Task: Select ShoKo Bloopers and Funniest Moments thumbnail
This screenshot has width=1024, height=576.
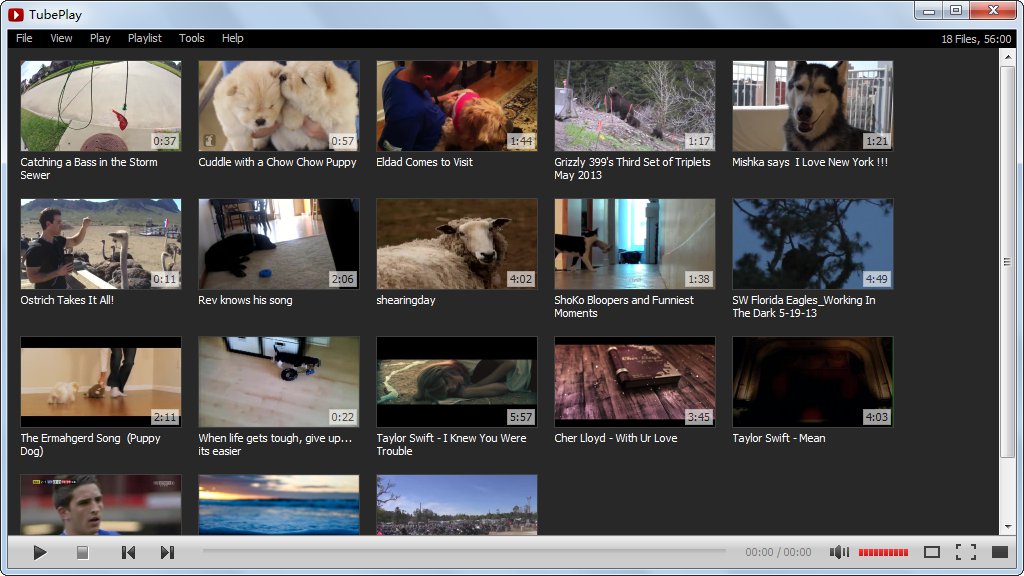Action: pos(635,244)
